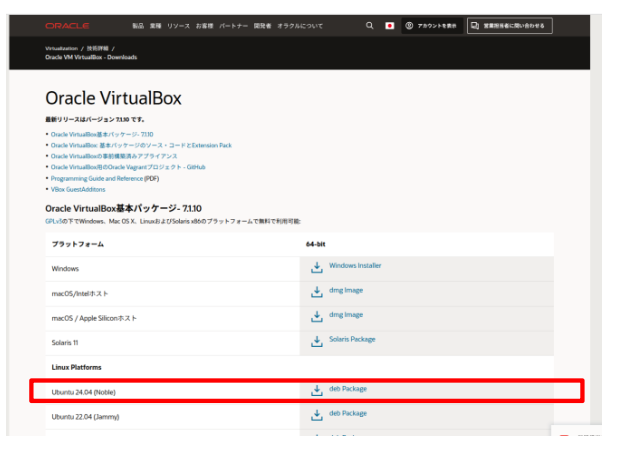Viewport: 626px width, 450px height.
Task: Click download icon for Ubuntu 24.04 deb
Action: point(317,390)
